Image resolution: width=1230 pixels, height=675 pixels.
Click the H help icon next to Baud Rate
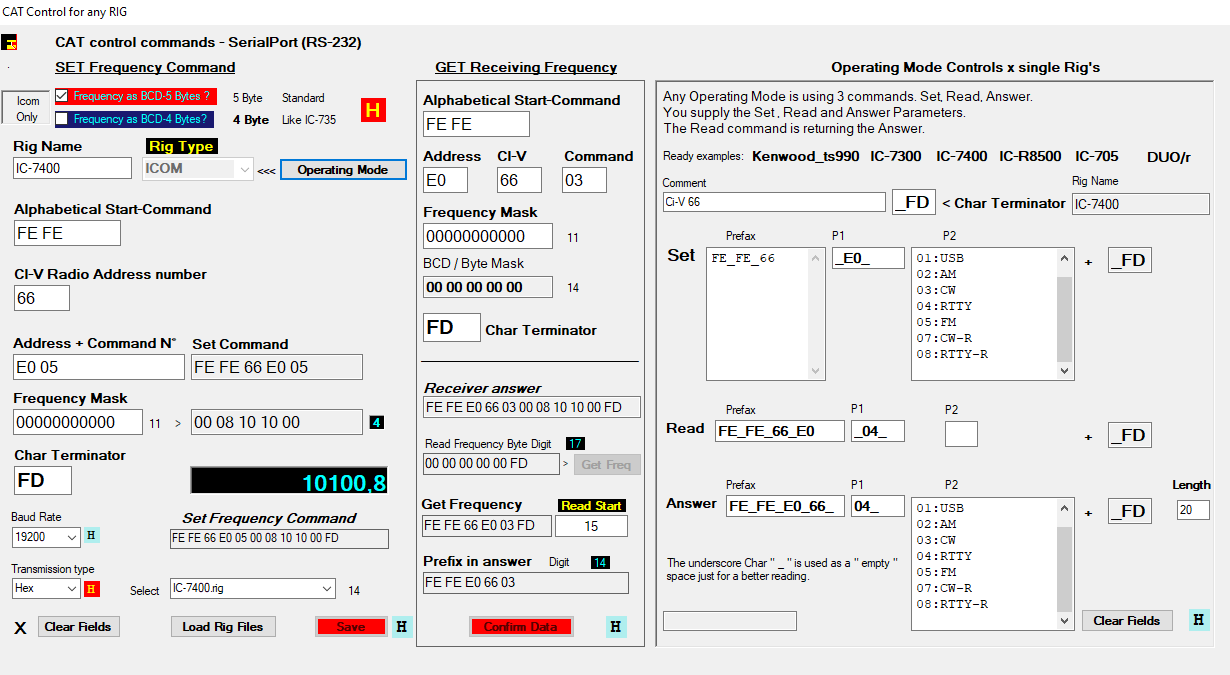[x=92, y=536]
